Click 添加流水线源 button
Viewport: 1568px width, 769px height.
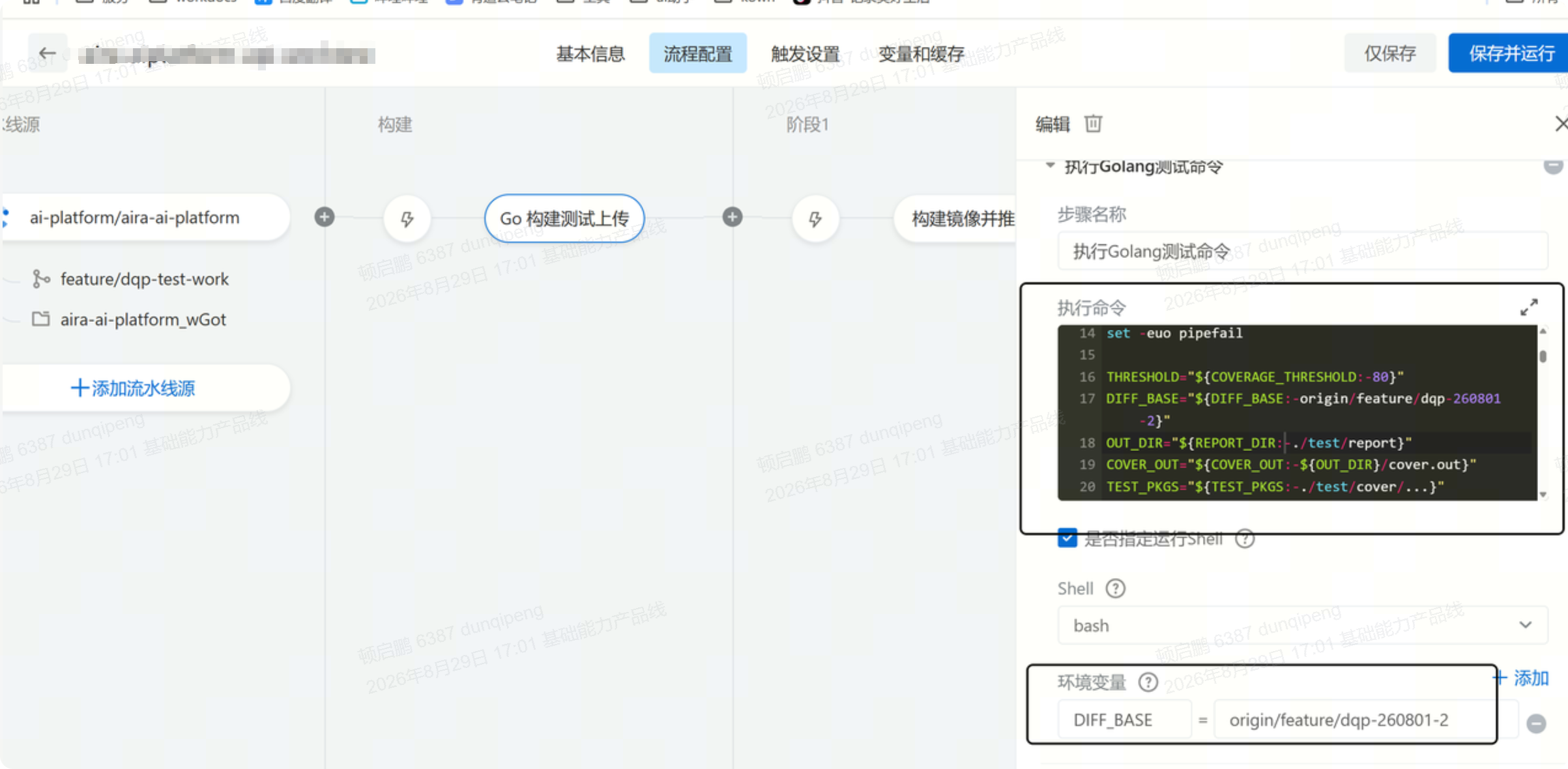pos(145,388)
